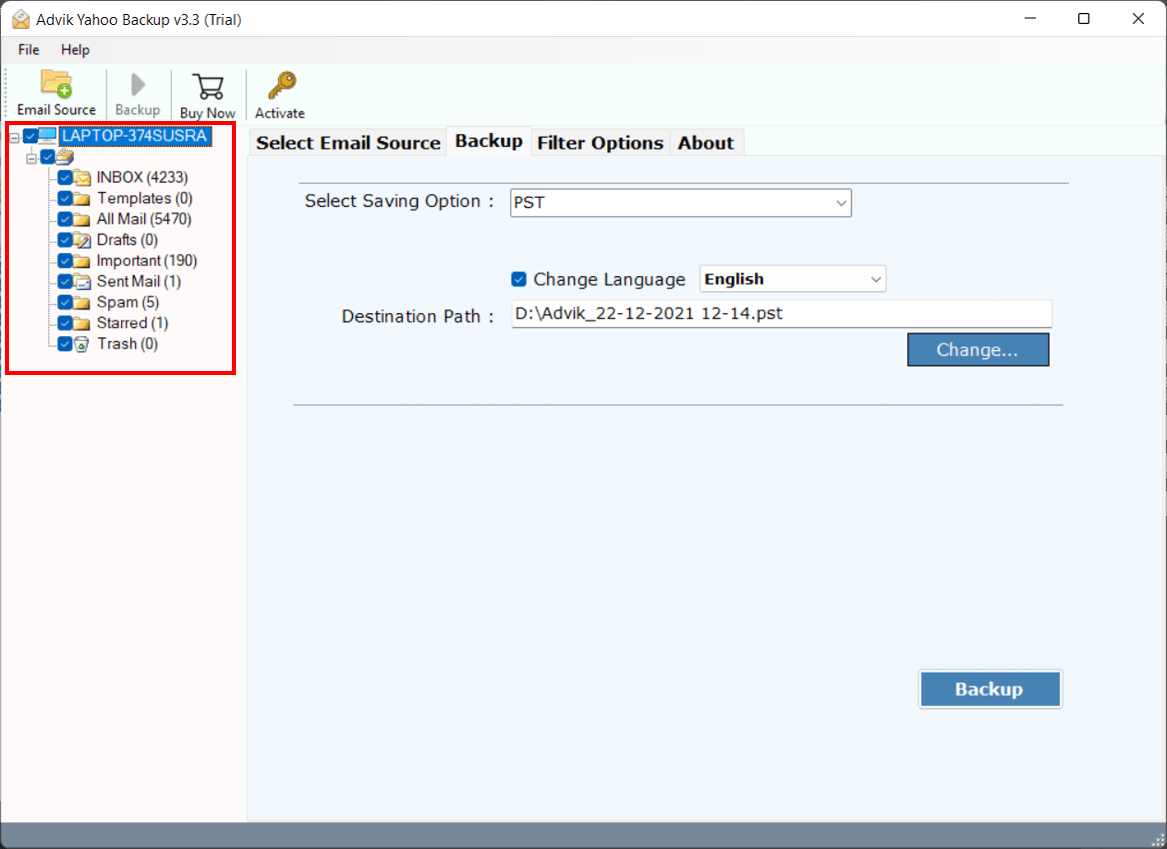This screenshot has height=849, width=1167.
Task: Start backup with the Backup button
Action: point(989,689)
